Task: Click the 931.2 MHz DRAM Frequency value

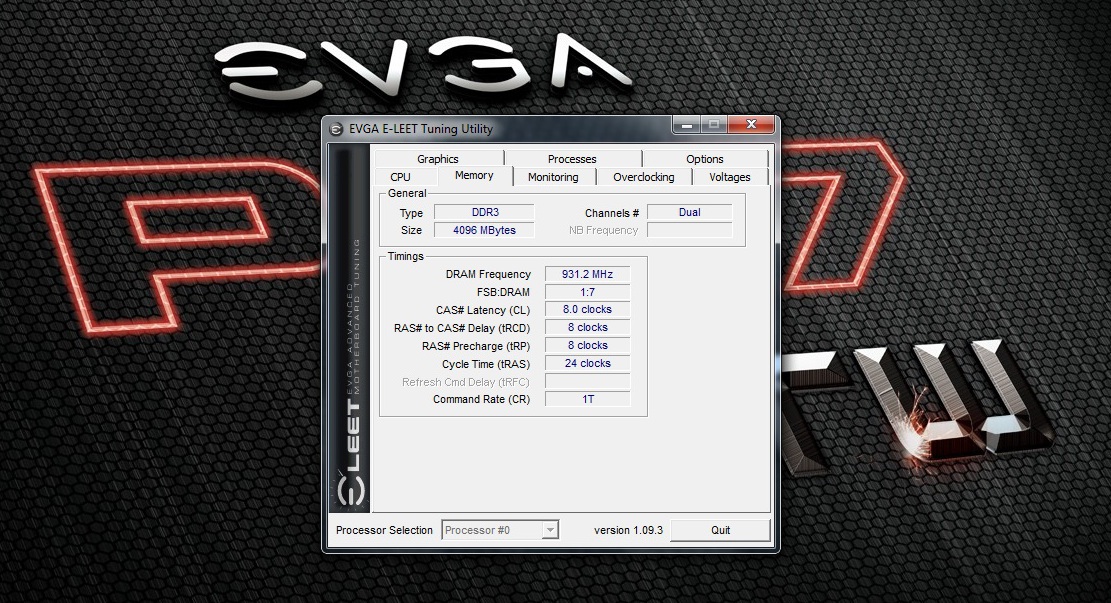Action: [587, 274]
